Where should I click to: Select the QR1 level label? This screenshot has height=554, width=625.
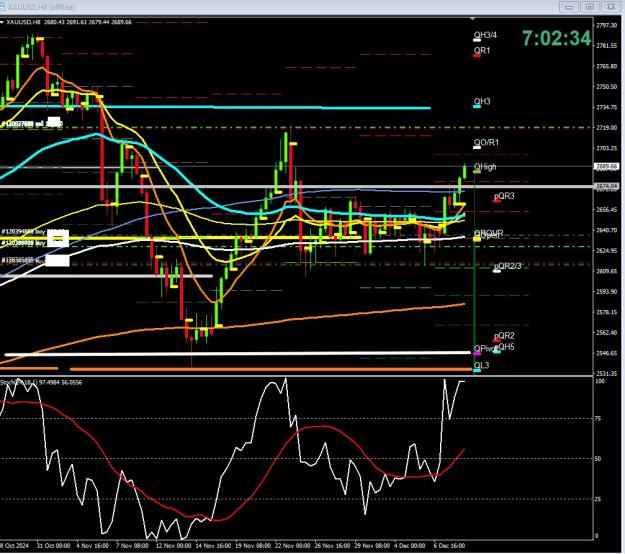[482, 51]
